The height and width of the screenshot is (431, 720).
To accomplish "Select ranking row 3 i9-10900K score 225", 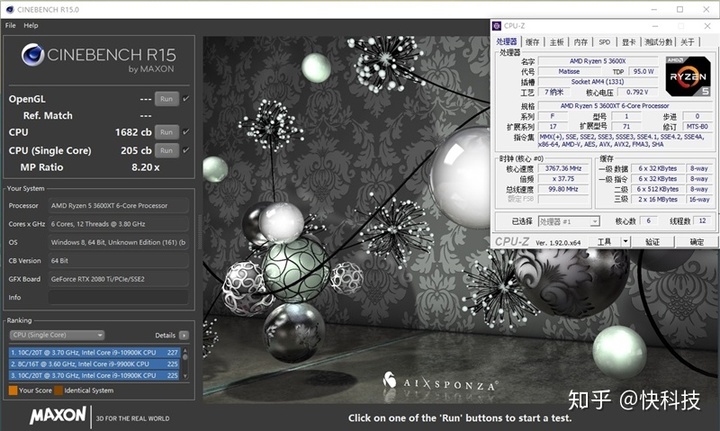I will 94,375.
